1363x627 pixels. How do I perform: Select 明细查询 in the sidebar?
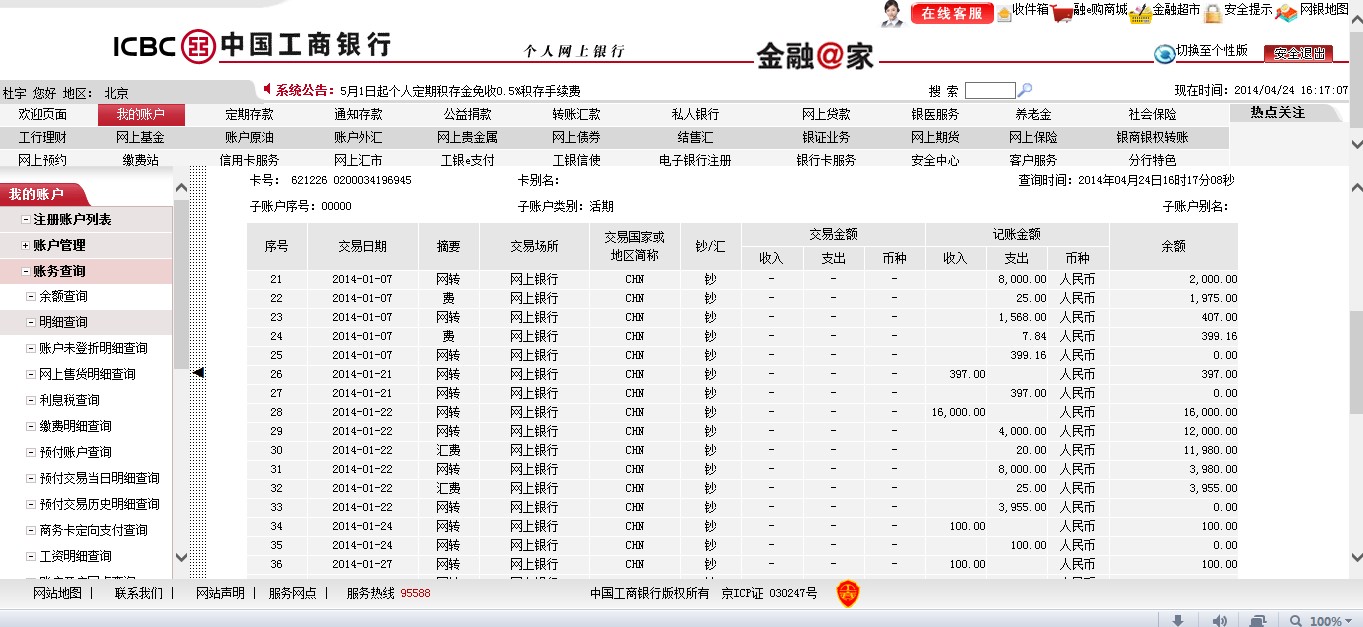tap(63, 323)
